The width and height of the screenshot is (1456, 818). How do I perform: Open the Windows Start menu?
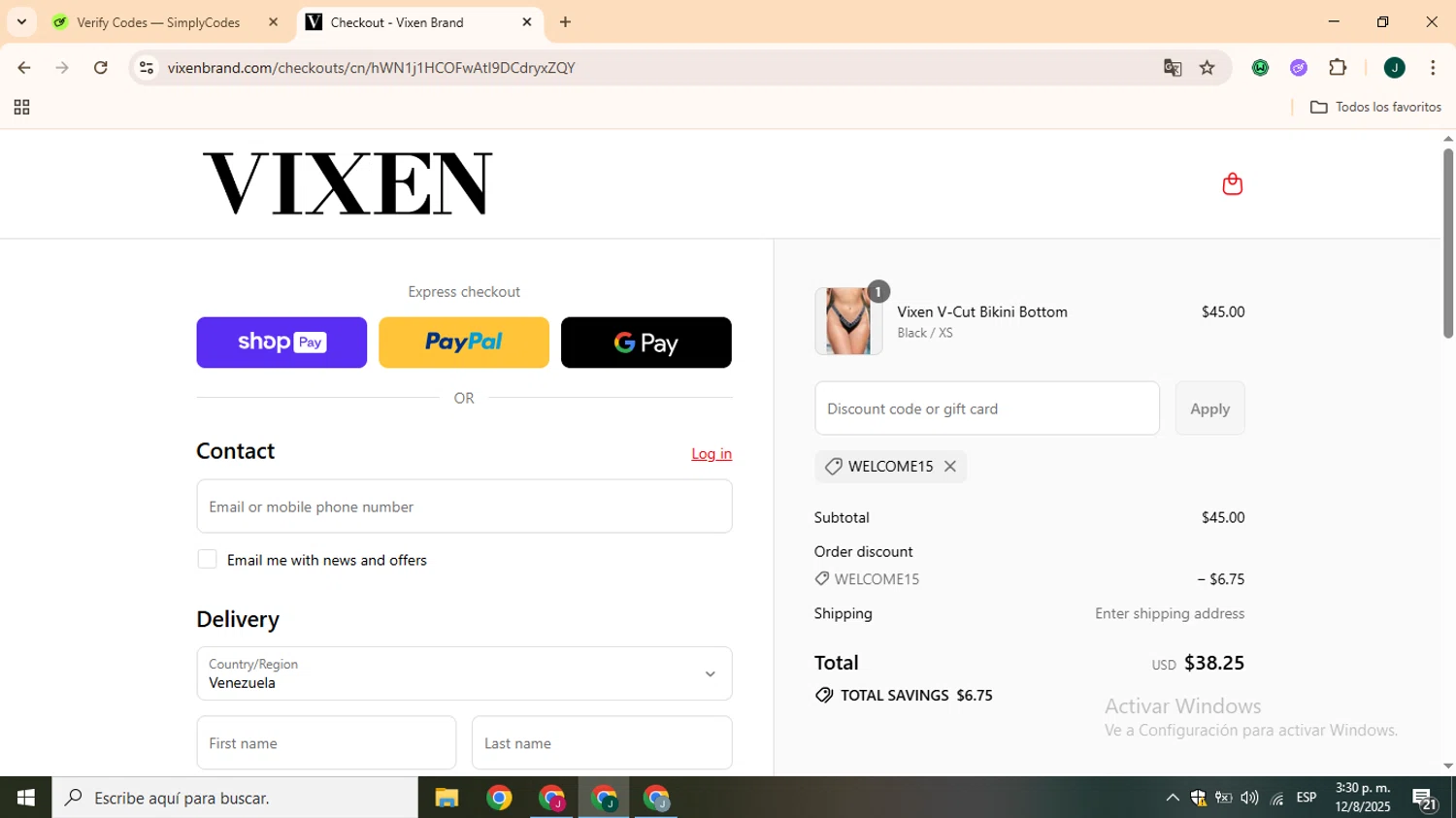[x=25, y=798]
